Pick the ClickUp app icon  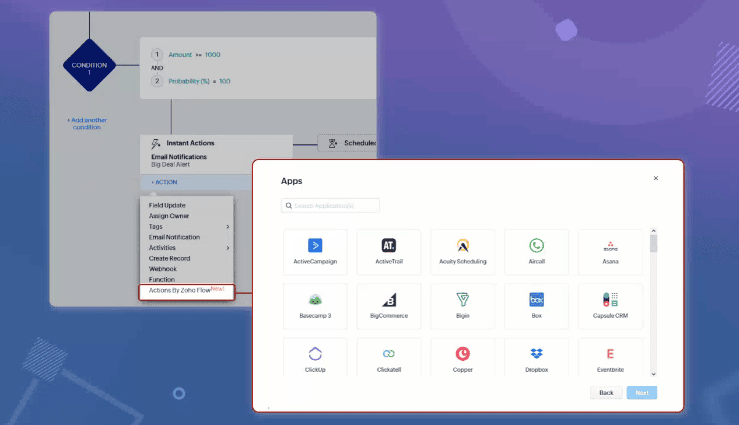click(315, 354)
